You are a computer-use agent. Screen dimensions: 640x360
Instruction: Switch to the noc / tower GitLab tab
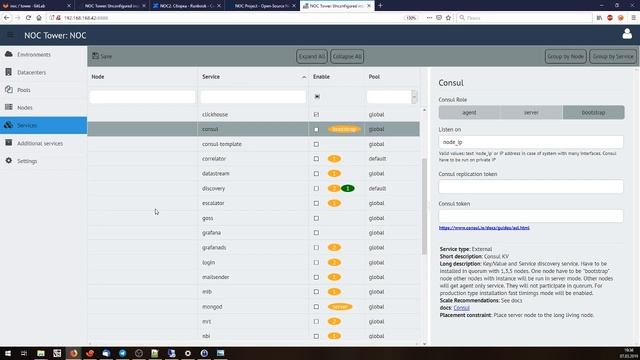click(x=37, y=6)
